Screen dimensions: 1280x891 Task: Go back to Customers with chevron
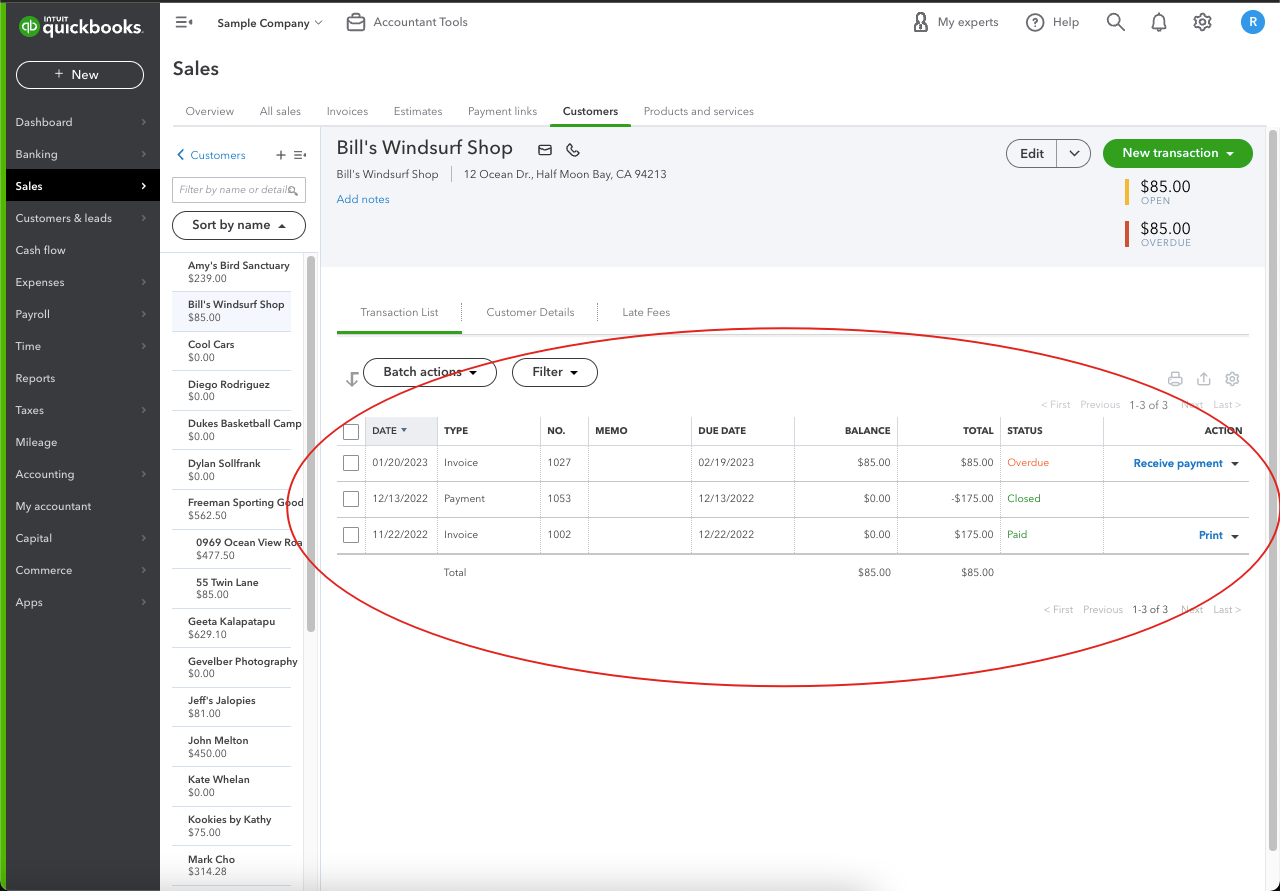pos(181,155)
